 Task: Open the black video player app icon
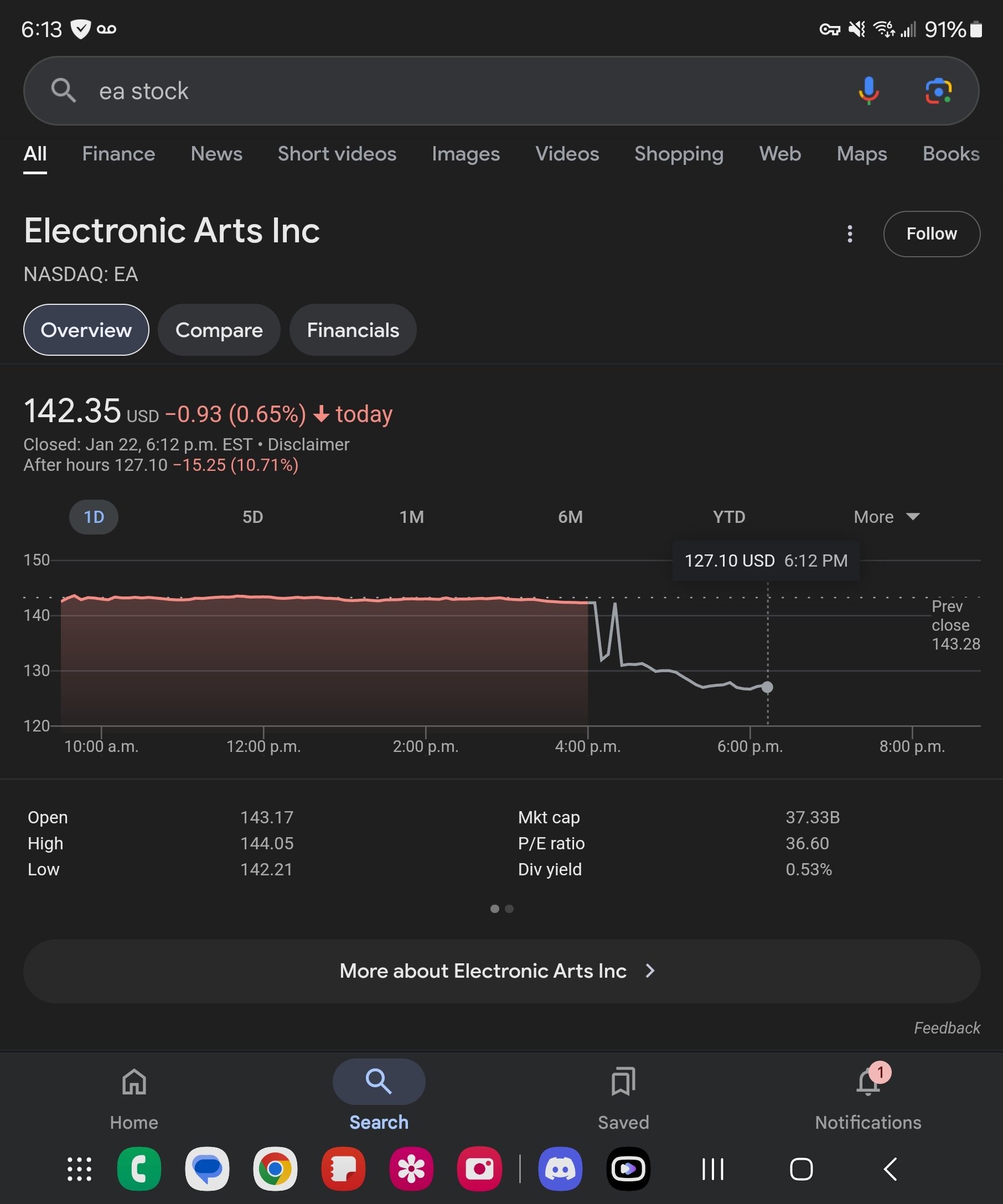(628, 1169)
